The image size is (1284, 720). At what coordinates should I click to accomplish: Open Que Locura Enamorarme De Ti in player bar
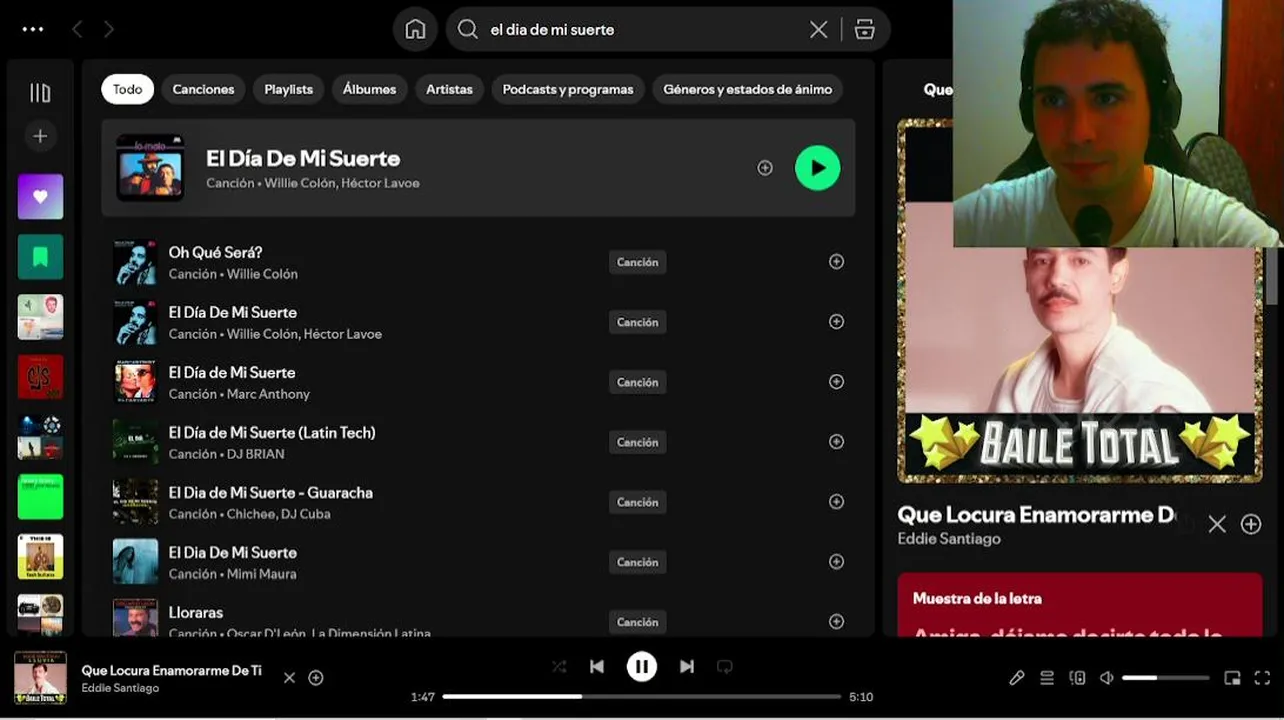tap(171, 670)
